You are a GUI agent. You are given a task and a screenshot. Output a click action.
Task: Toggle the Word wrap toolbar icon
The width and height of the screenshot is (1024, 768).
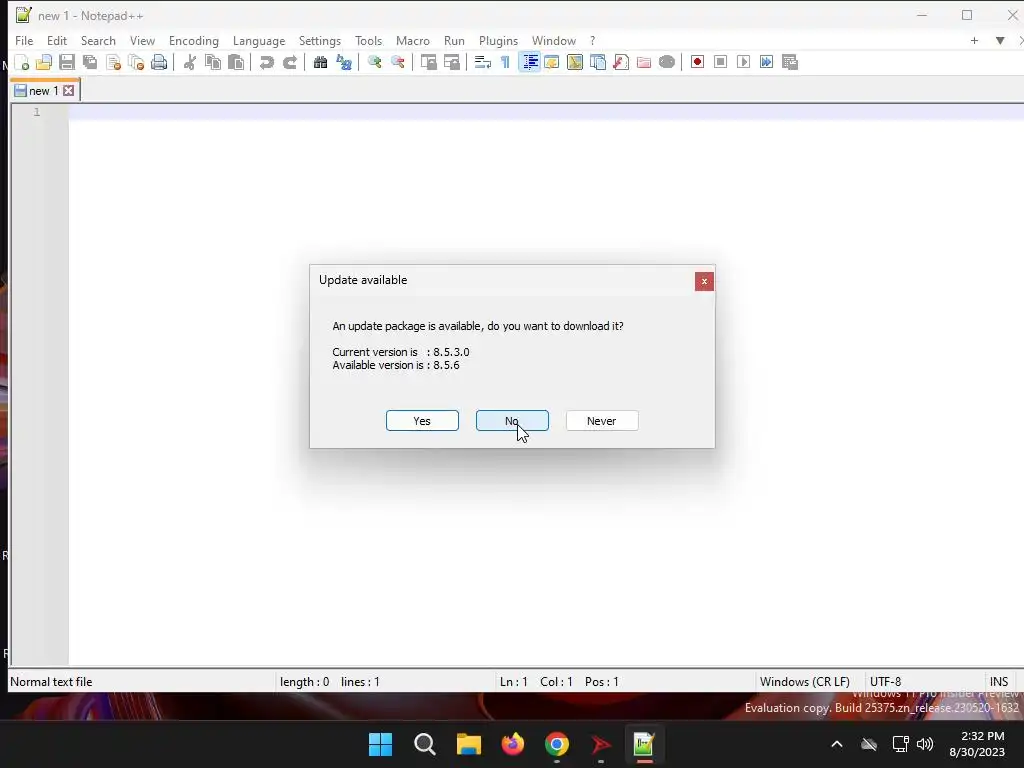[483, 62]
